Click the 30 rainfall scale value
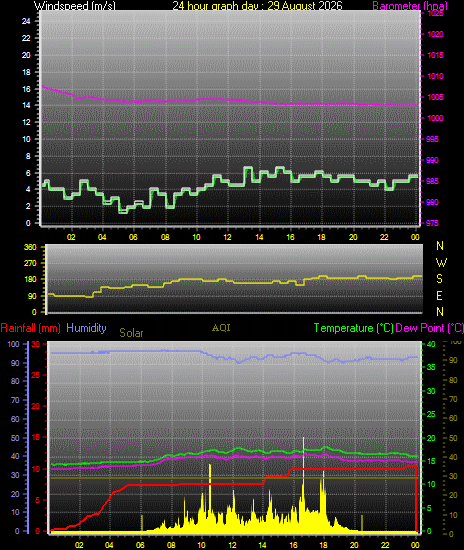Viewport: 464px width, 550px height. point(36,344)
